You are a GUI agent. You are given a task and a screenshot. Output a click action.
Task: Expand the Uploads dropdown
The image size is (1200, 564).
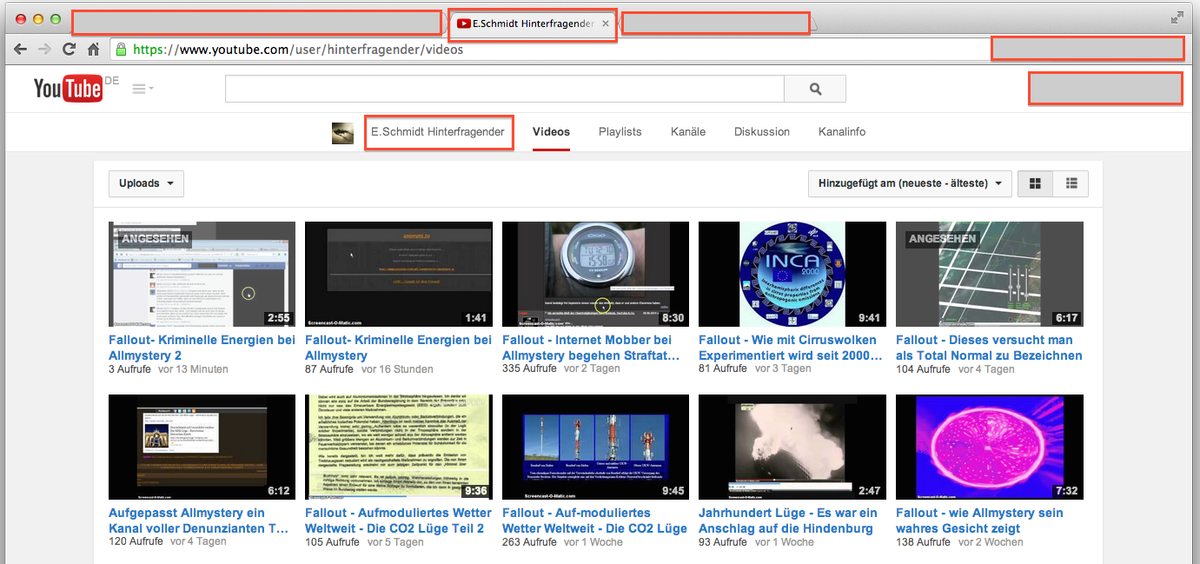pyautogui.click(x=147, y=184)
